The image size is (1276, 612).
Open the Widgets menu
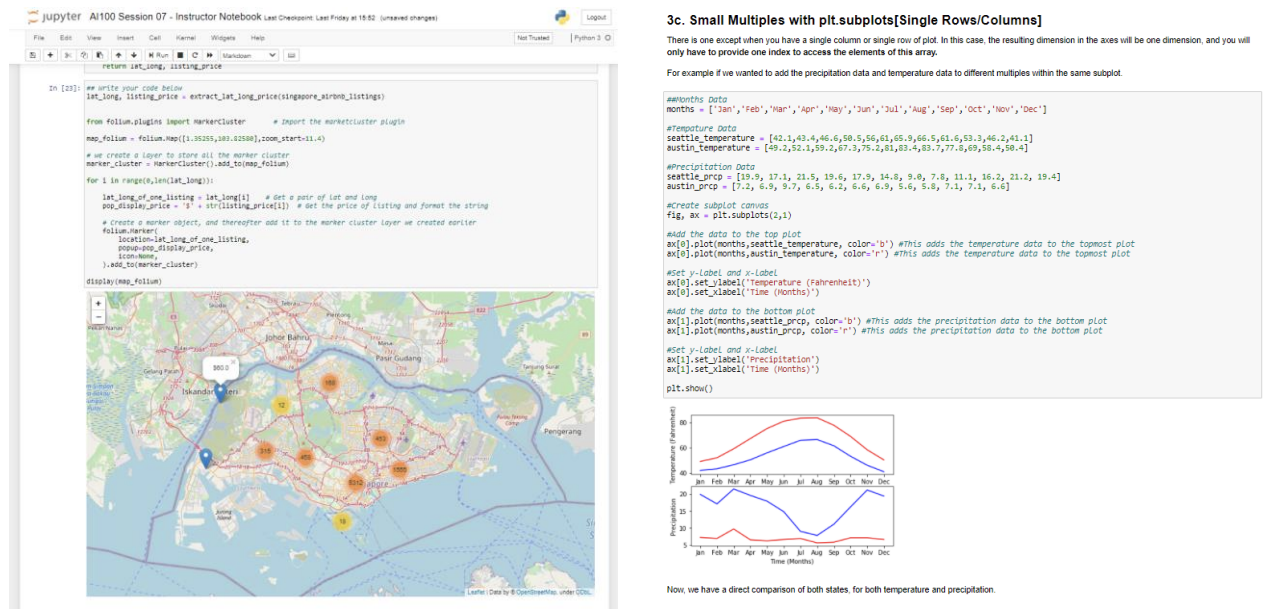[222, 37]
